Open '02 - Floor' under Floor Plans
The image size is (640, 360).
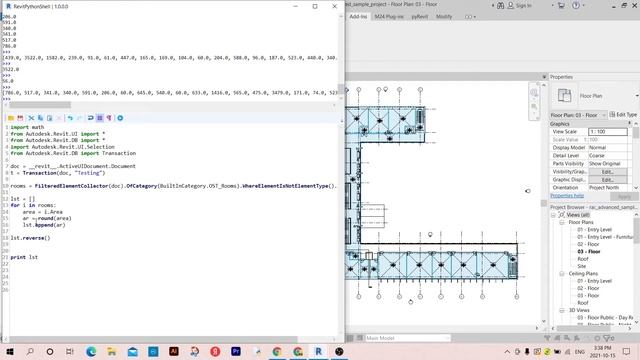coord(588,244)
